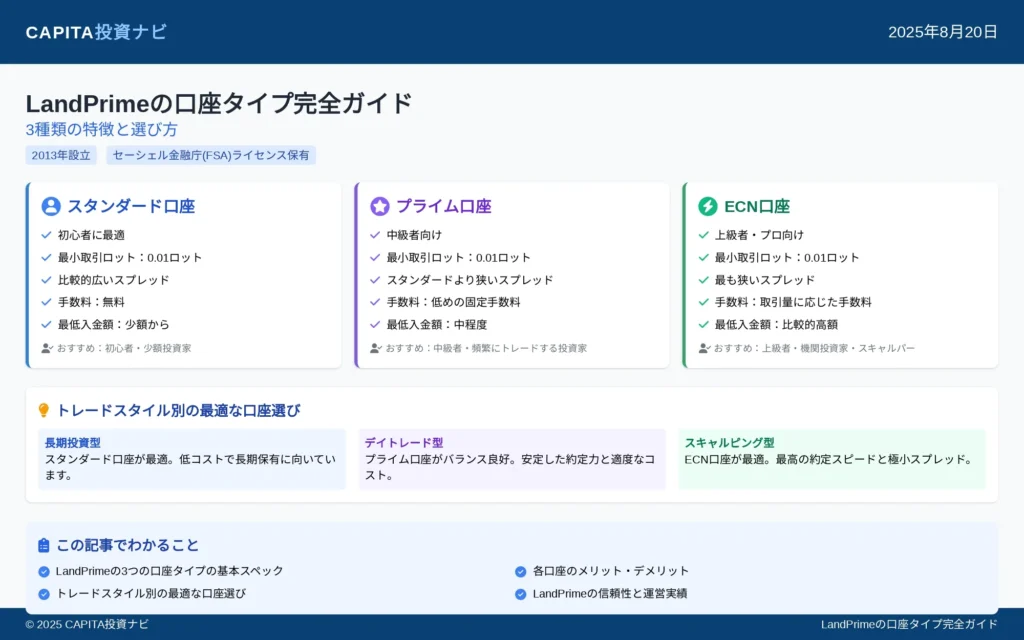Click the 2025年8月20日 date in the header
This screenshot has width=1024, height=640.
click(x=943, y=32)
